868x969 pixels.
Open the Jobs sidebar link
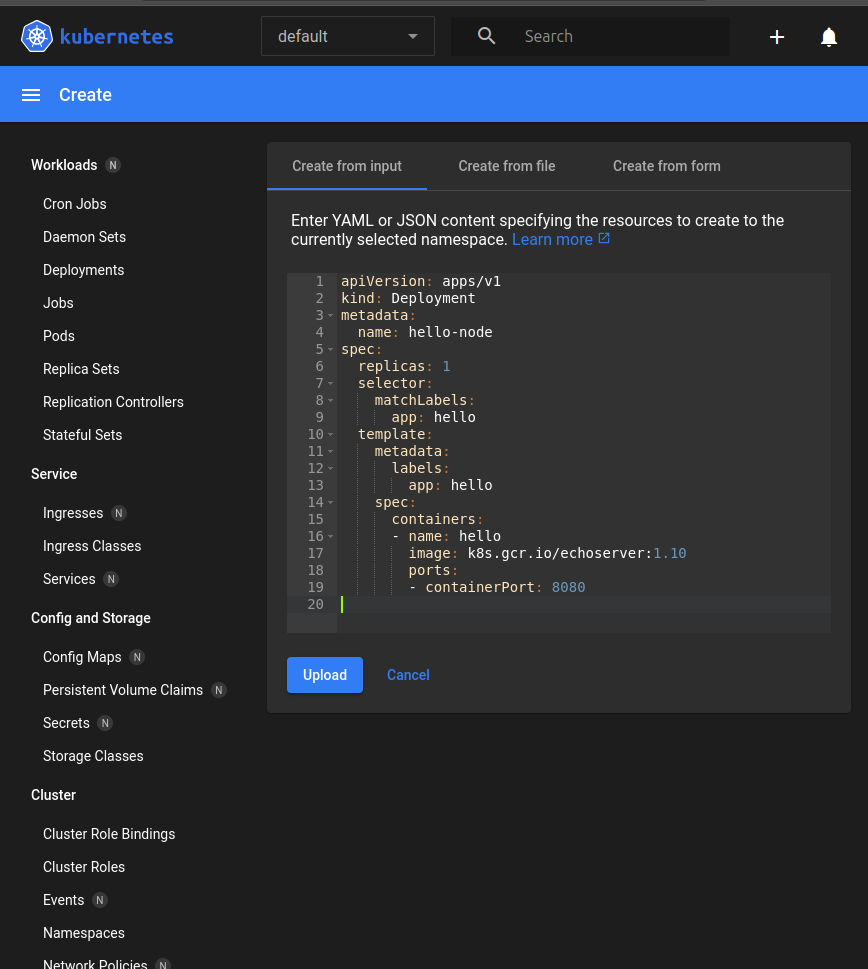tap(58, 303)
